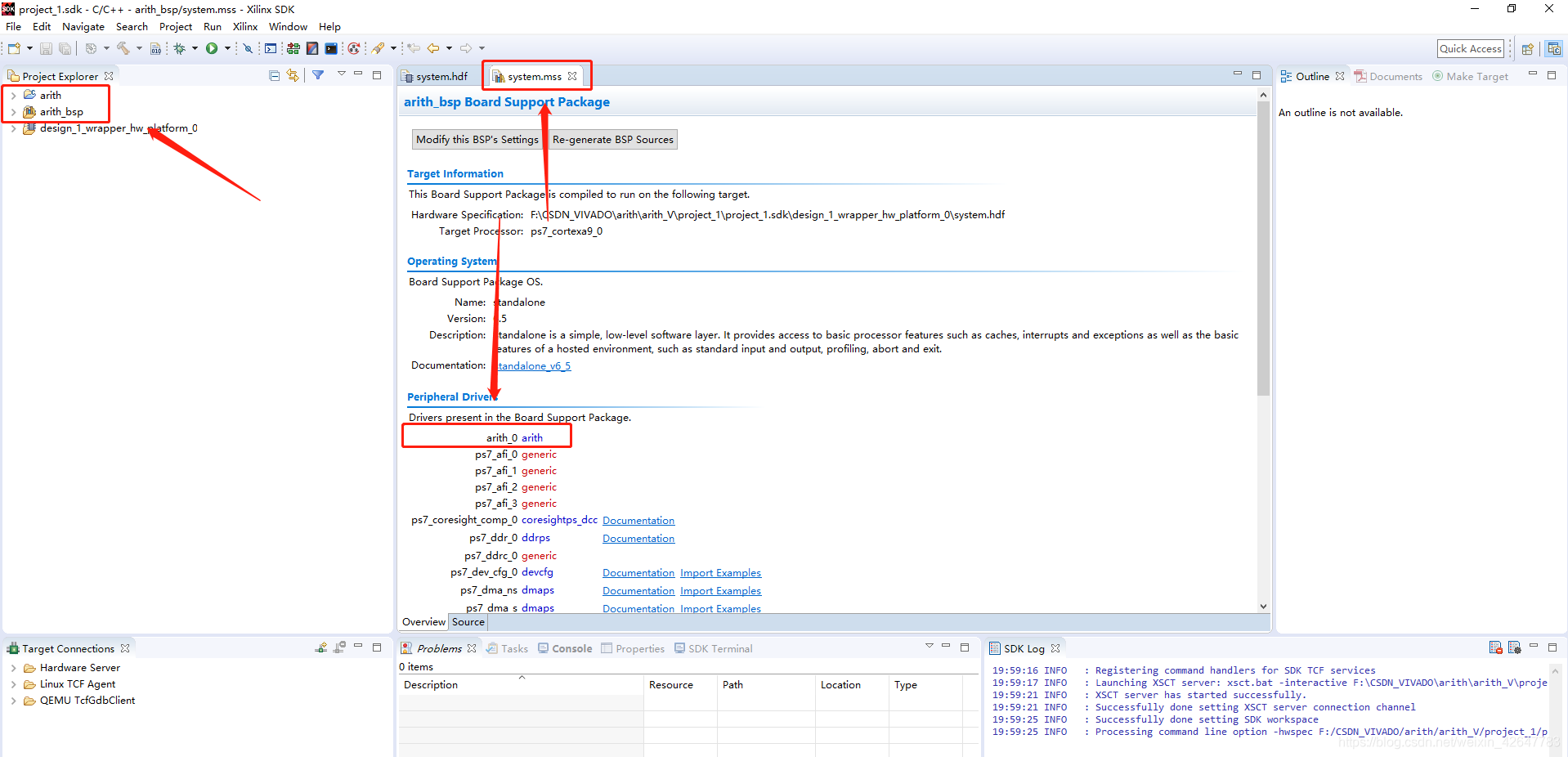Click Collapse All in Project Explorer
Screen dimensions: 1568x757
tap(275, 75)
